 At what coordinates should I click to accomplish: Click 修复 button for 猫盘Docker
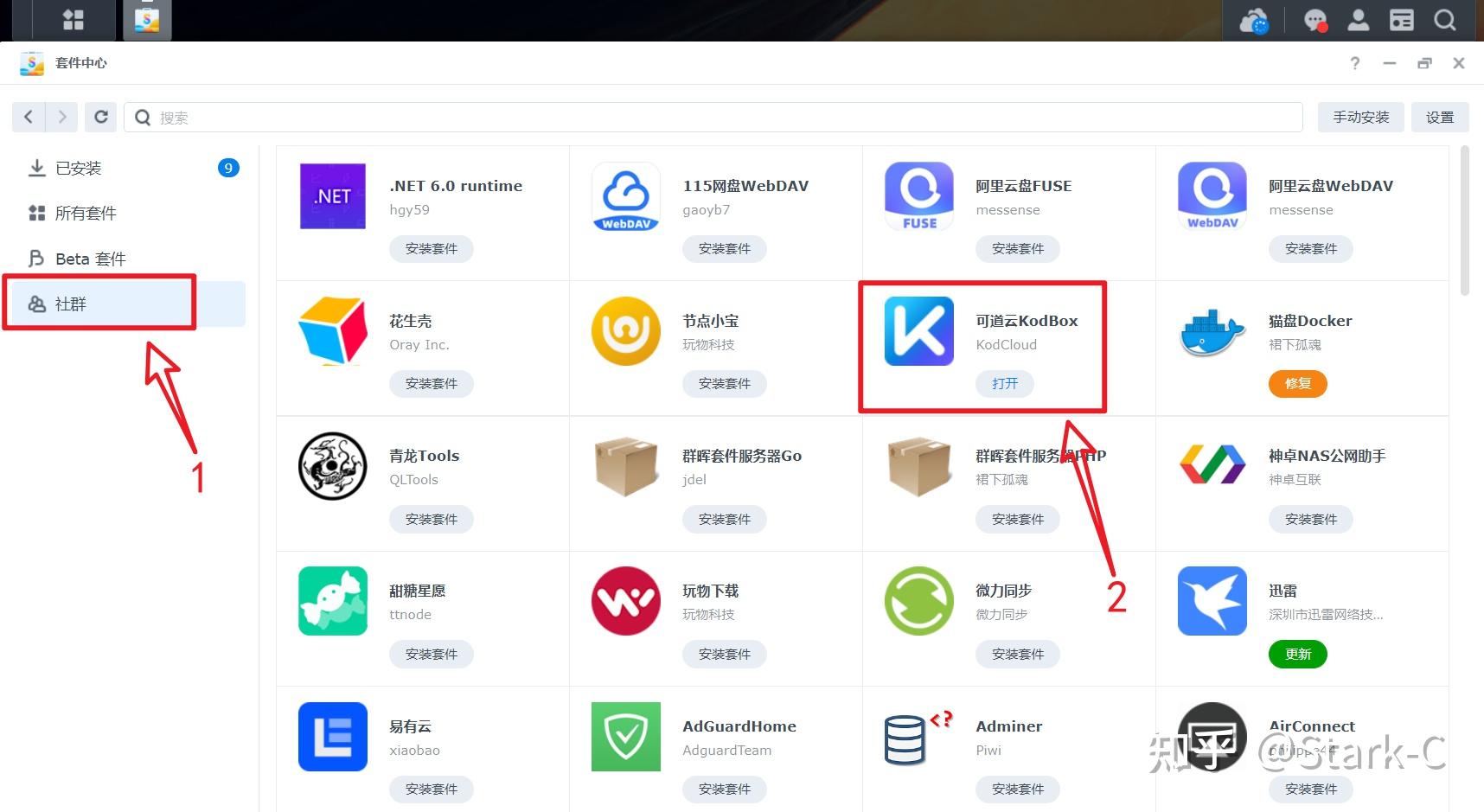1297,383
